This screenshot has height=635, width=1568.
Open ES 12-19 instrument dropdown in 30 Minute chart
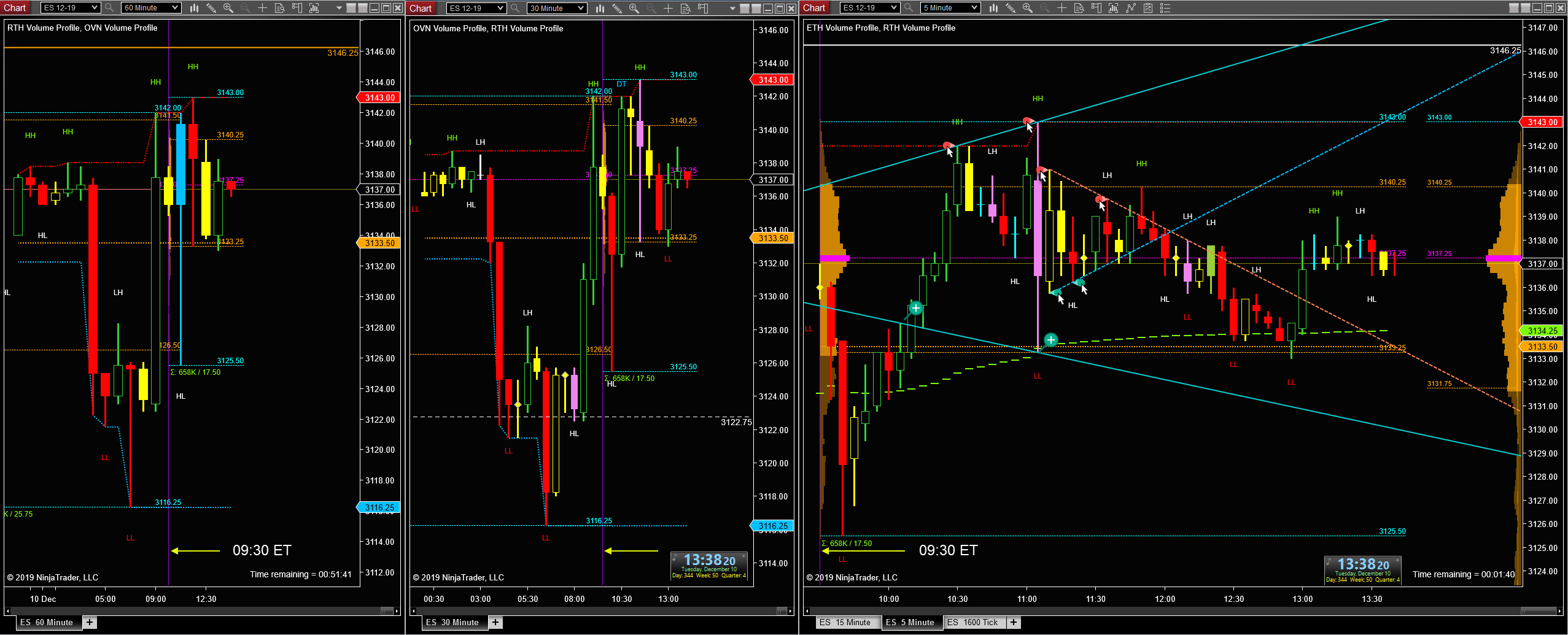(x=476, y=8)
